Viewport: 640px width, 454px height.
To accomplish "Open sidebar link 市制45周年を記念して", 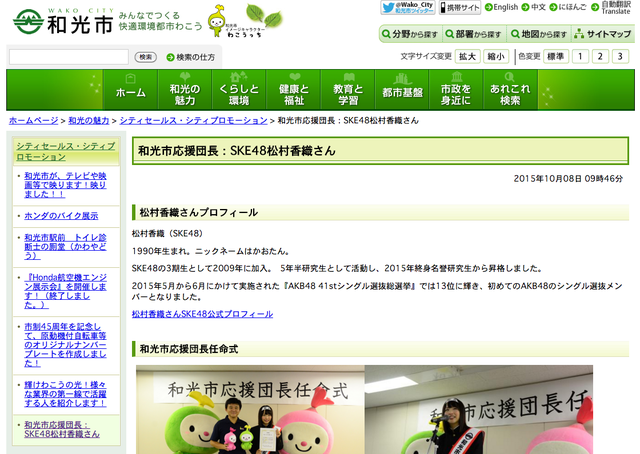I will point(65,345).
